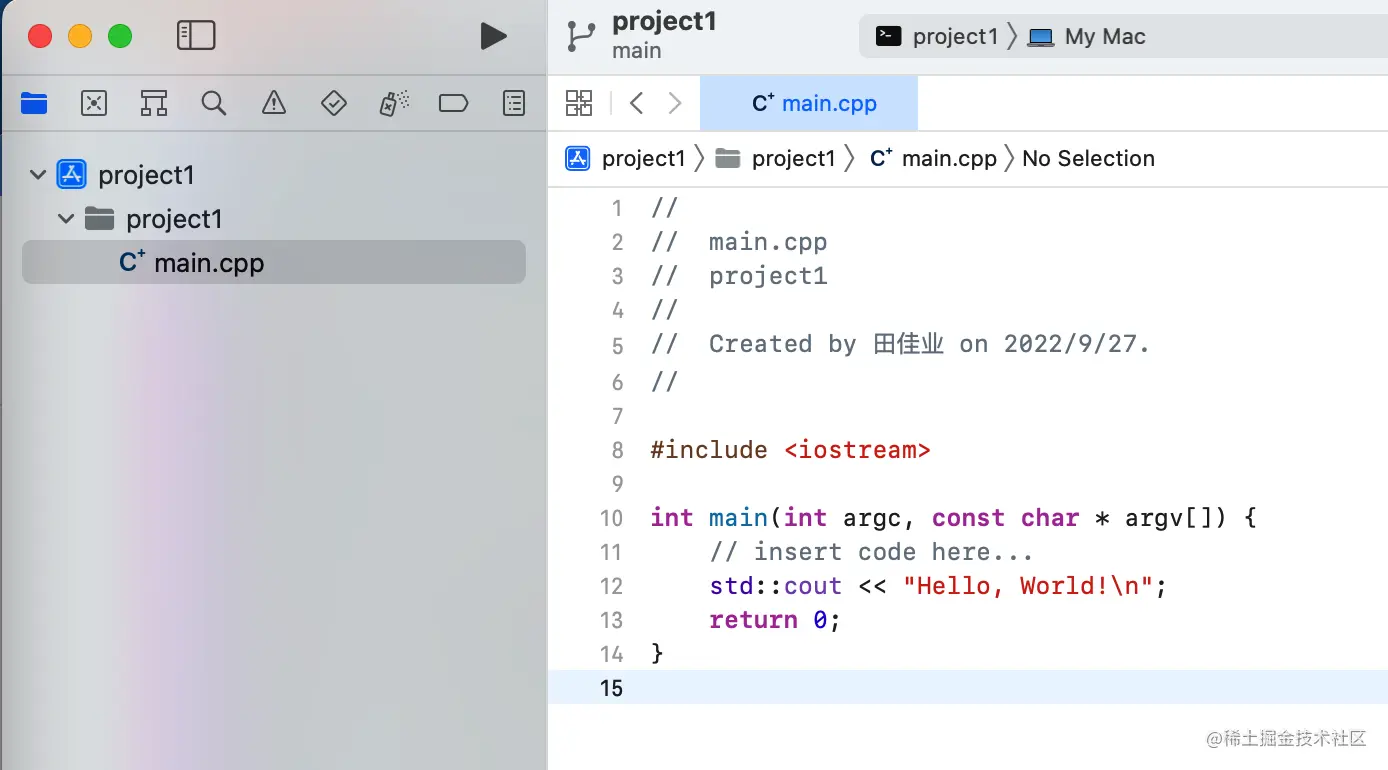
Task: Open the source control branch icon
Action: [580, 36]
